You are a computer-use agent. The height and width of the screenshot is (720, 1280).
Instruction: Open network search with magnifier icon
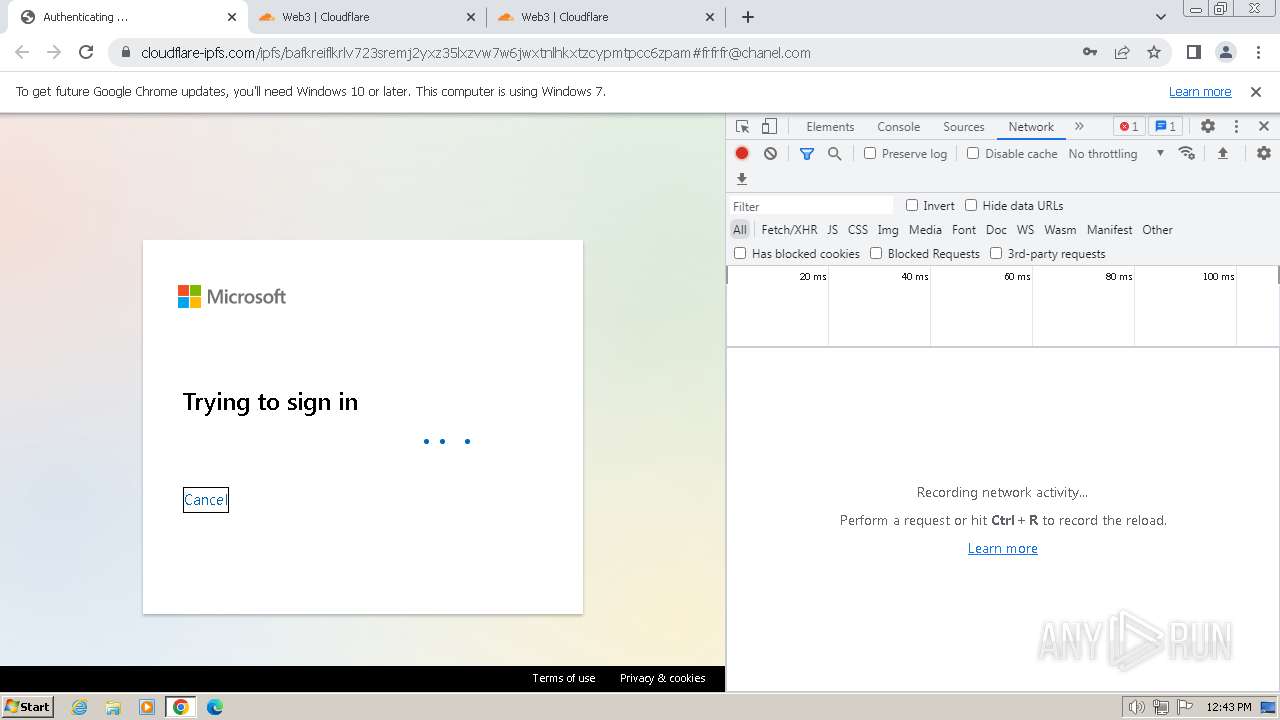coord(835,154)
